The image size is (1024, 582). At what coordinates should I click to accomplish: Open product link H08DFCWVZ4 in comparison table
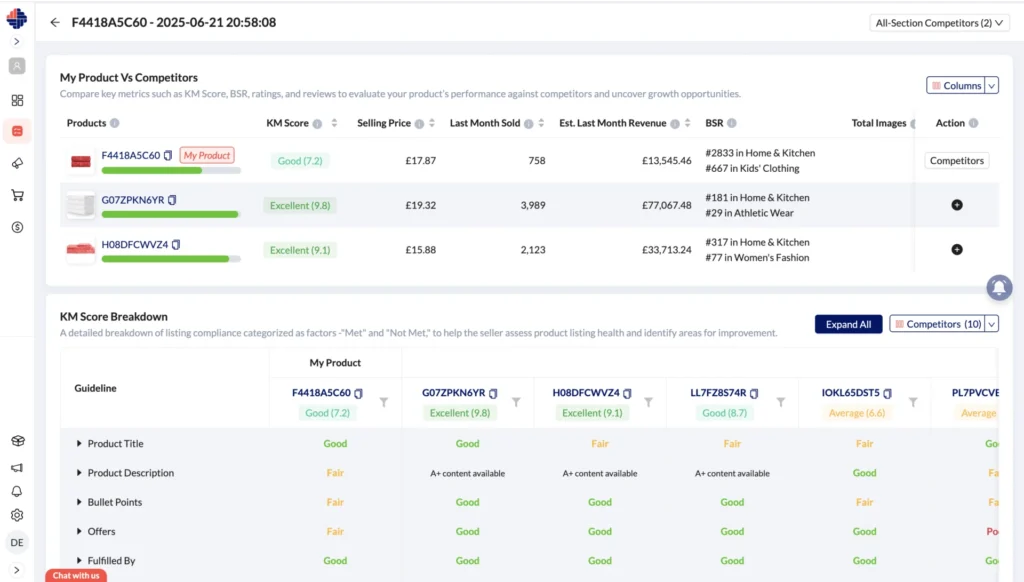pos(135,244)
